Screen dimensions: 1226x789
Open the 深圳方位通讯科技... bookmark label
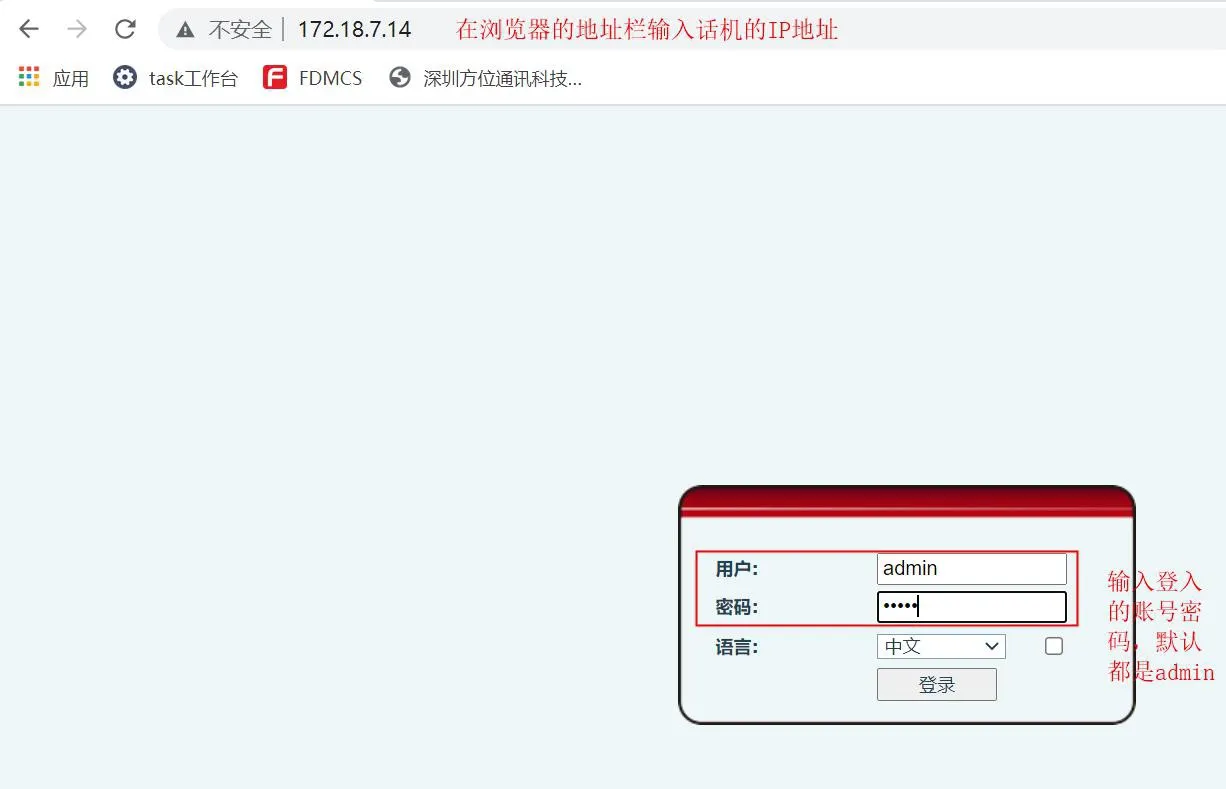point(502,78)
